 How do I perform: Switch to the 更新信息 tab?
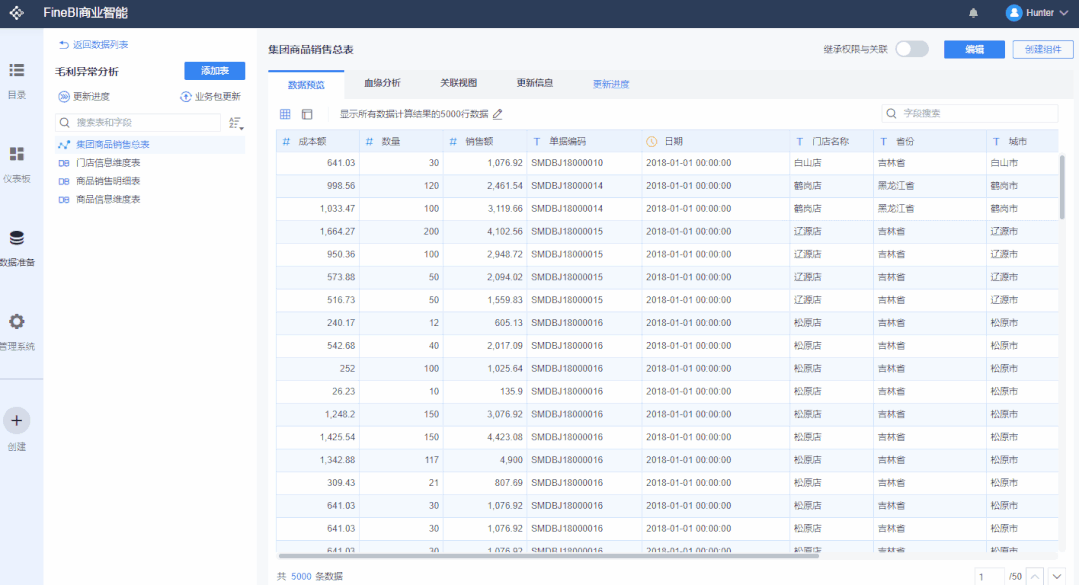535,83
